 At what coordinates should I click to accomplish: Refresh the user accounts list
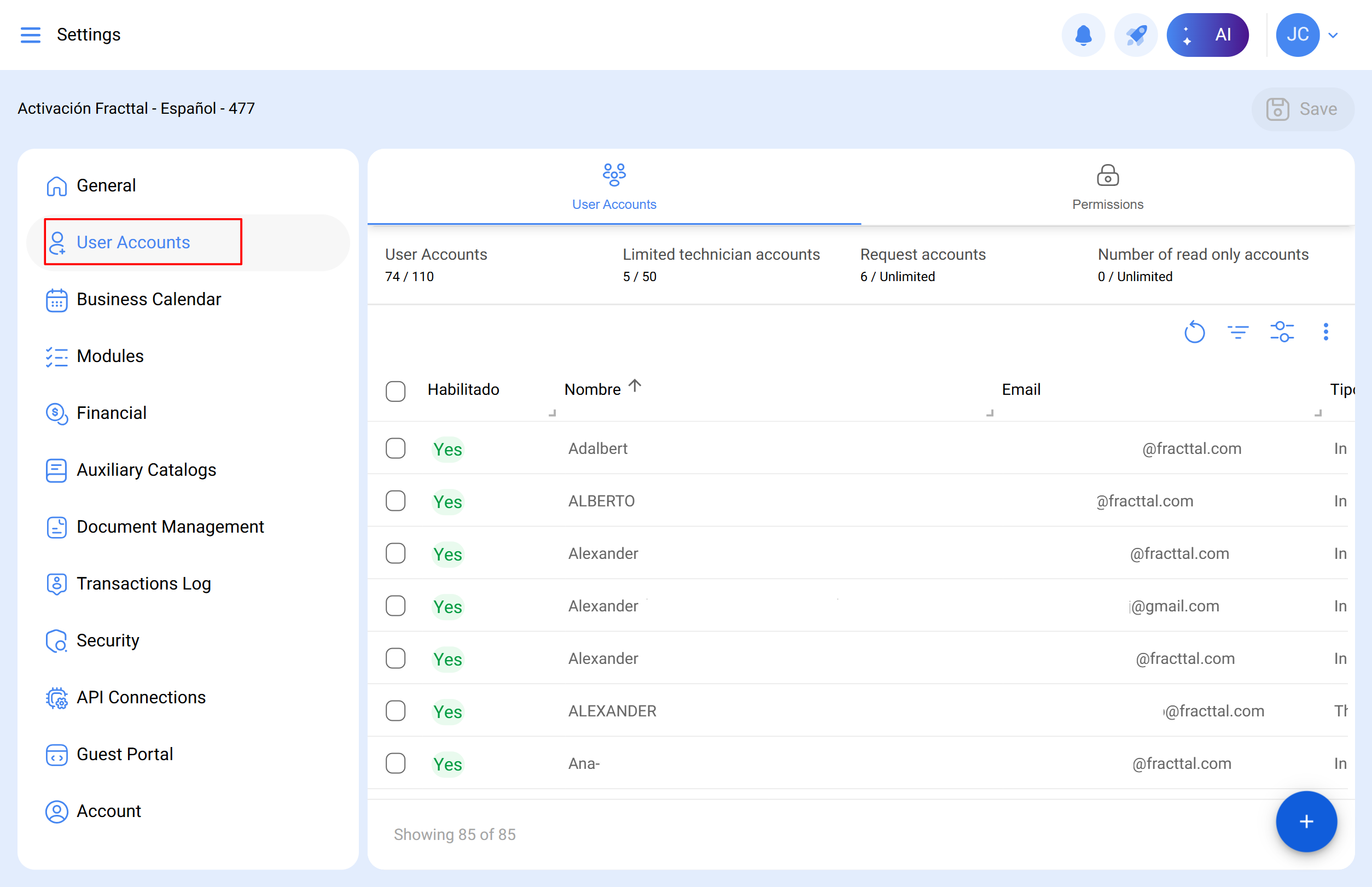[1194, 332]
